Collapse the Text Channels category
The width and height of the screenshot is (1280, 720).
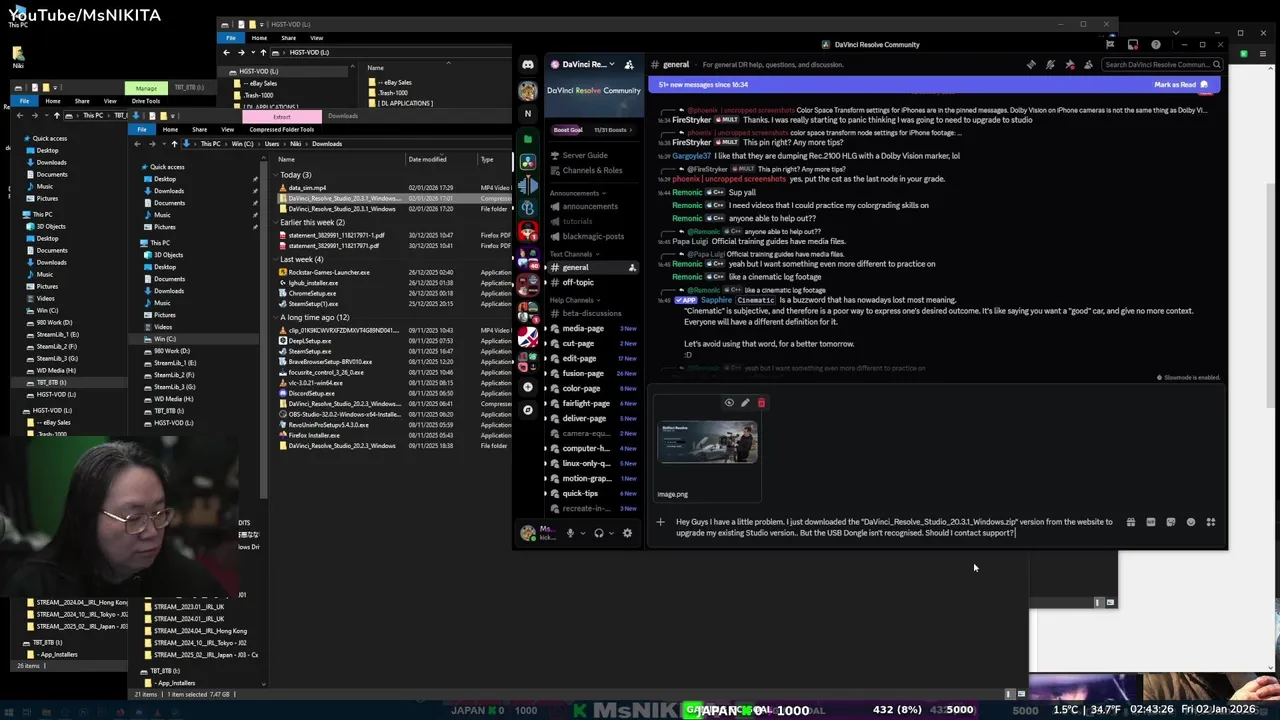[573, 254]
